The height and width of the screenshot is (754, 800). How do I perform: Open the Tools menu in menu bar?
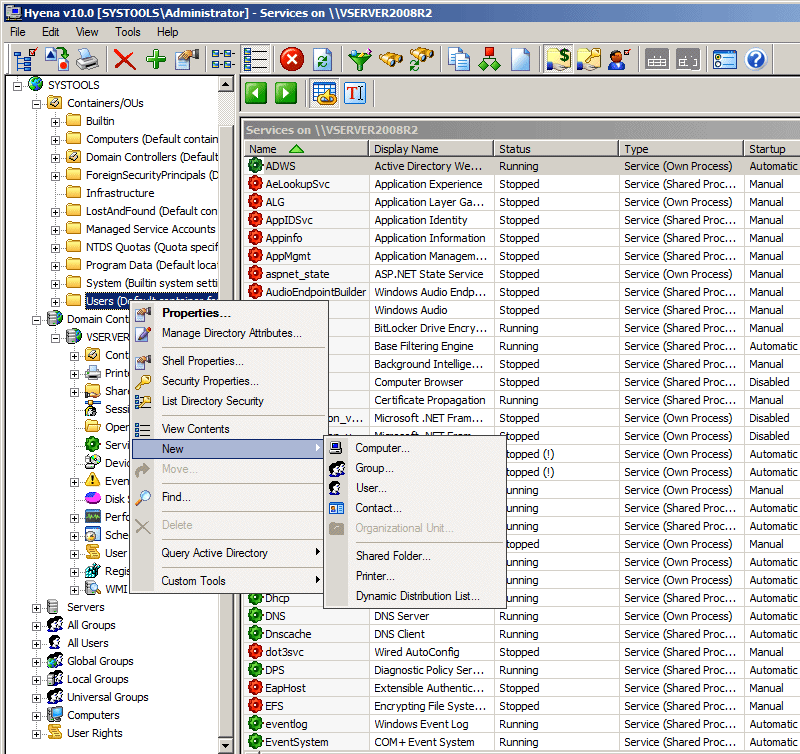point(127,32)
